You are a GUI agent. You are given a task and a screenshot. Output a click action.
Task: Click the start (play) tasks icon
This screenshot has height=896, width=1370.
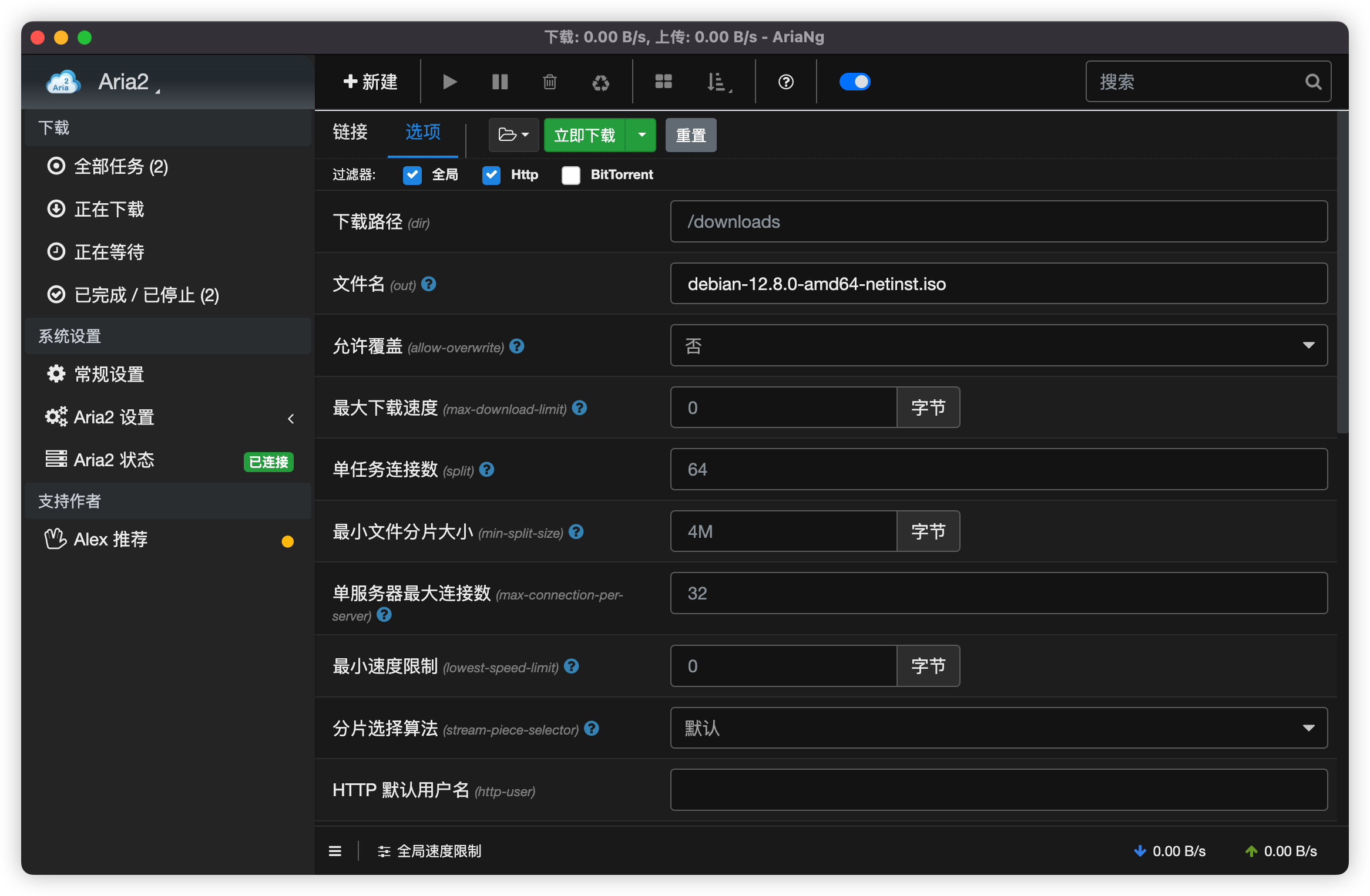(449, 82)
